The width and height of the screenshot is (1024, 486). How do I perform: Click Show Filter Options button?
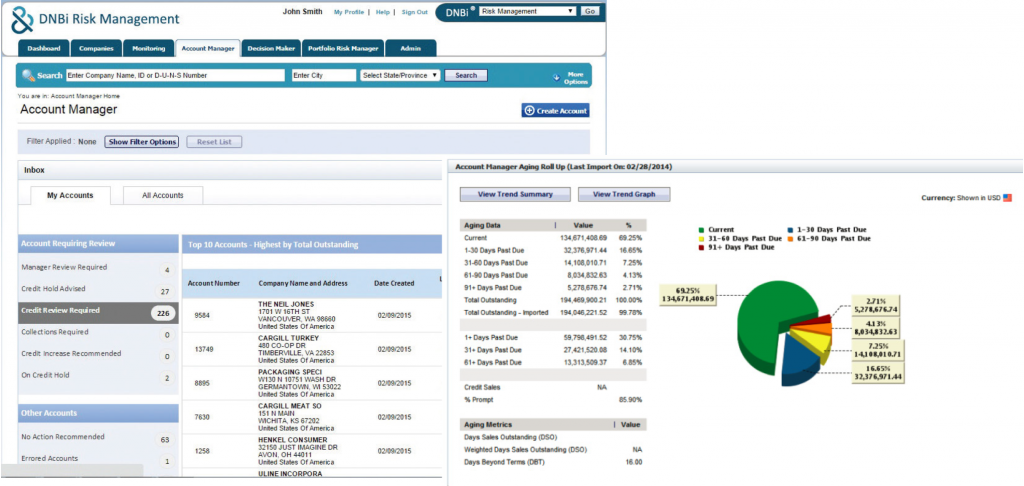point(142,142)
